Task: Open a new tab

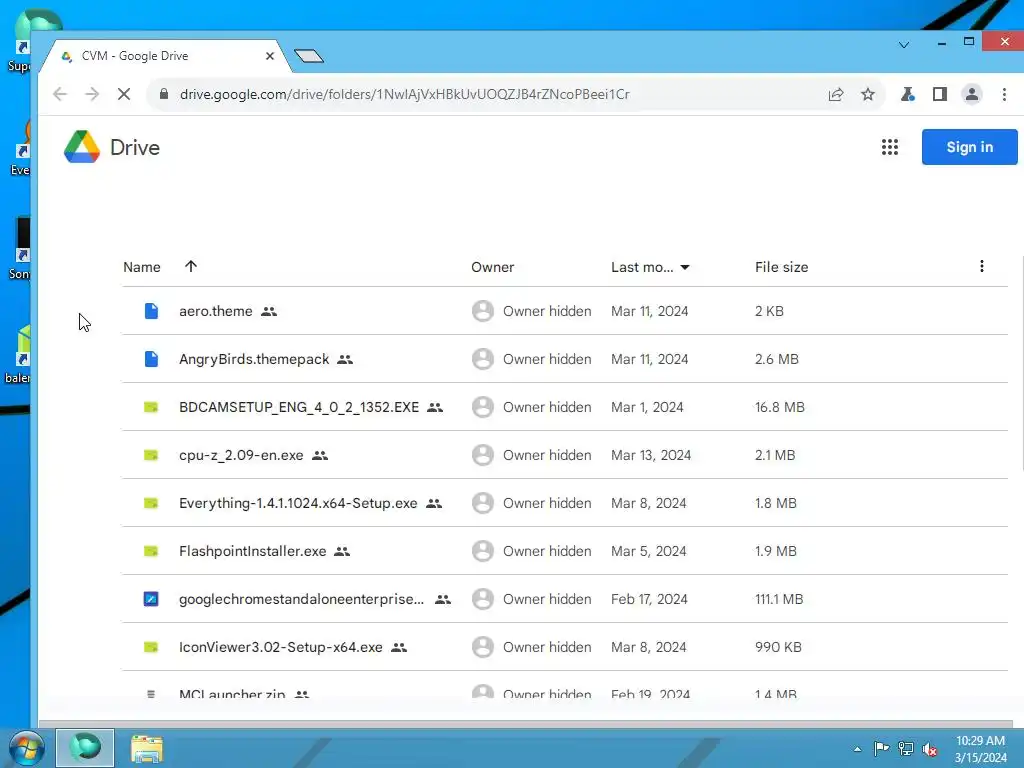Action: [309, 56]
